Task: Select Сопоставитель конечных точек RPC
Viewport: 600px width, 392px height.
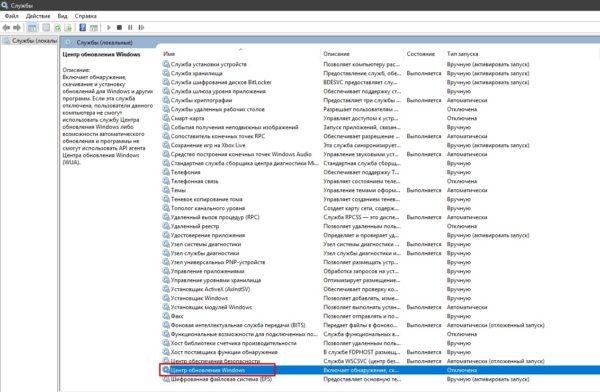Action: click(218, 136)
